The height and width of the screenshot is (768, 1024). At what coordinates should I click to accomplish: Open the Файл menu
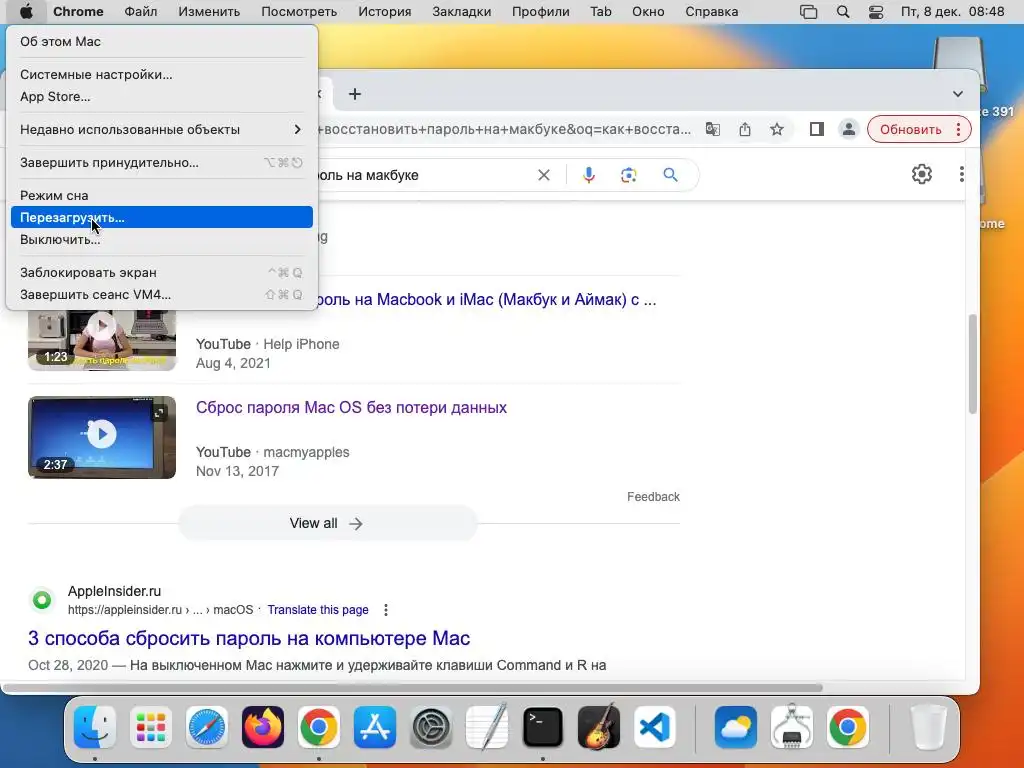pyautogui.click(x=140, y=12)
